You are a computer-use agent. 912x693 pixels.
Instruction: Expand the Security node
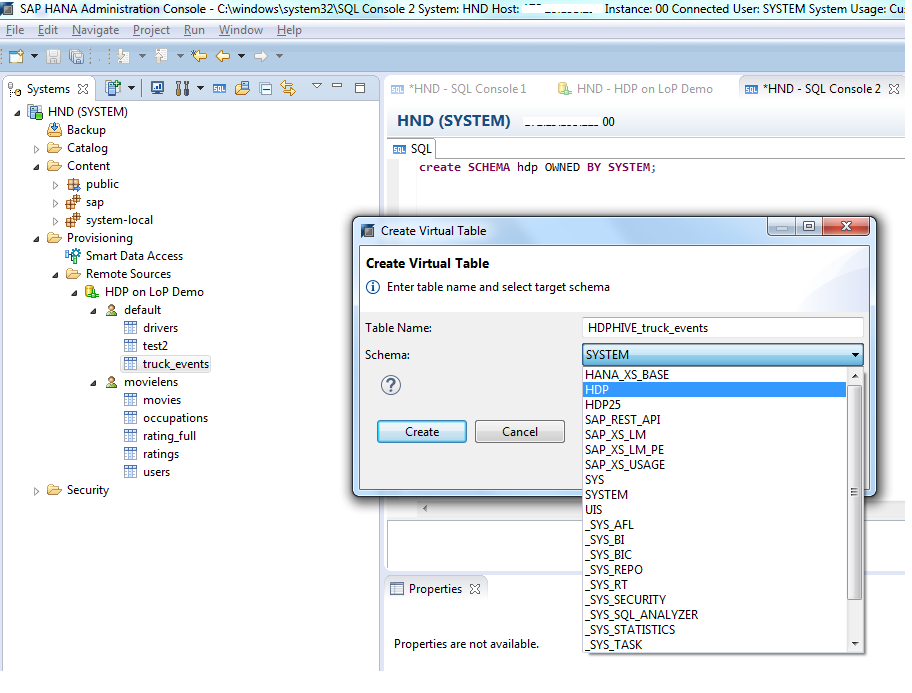(36, 490)
